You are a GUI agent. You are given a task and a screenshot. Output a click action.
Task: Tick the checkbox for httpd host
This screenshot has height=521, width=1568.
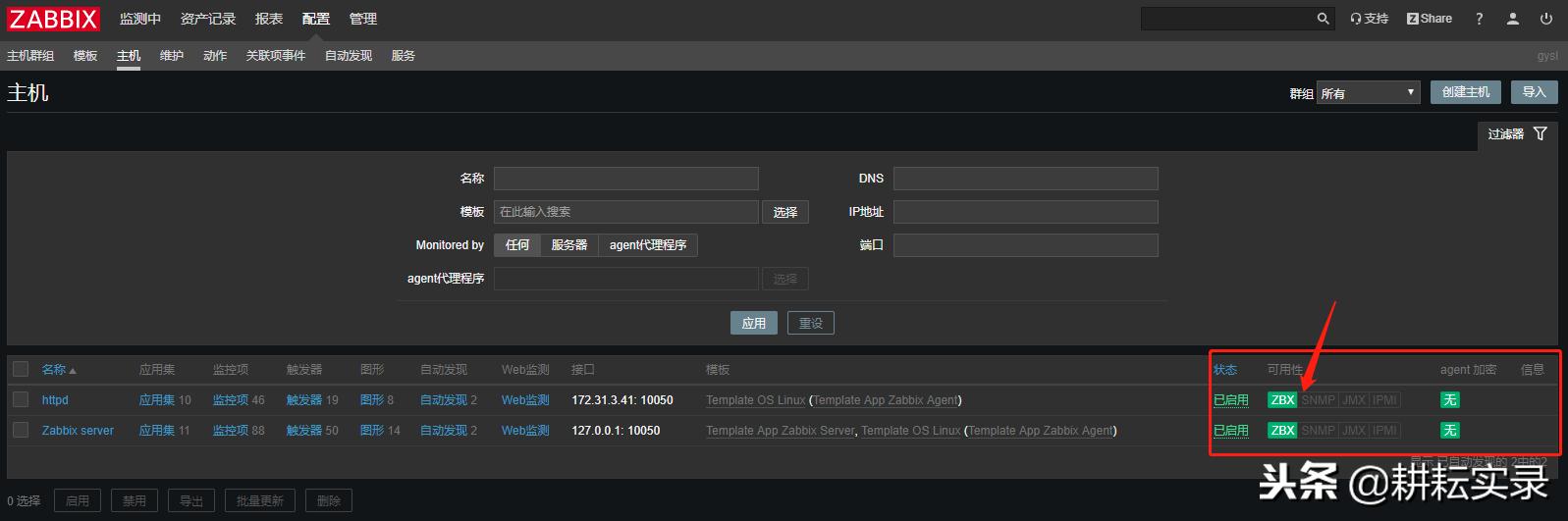(21, 400)
